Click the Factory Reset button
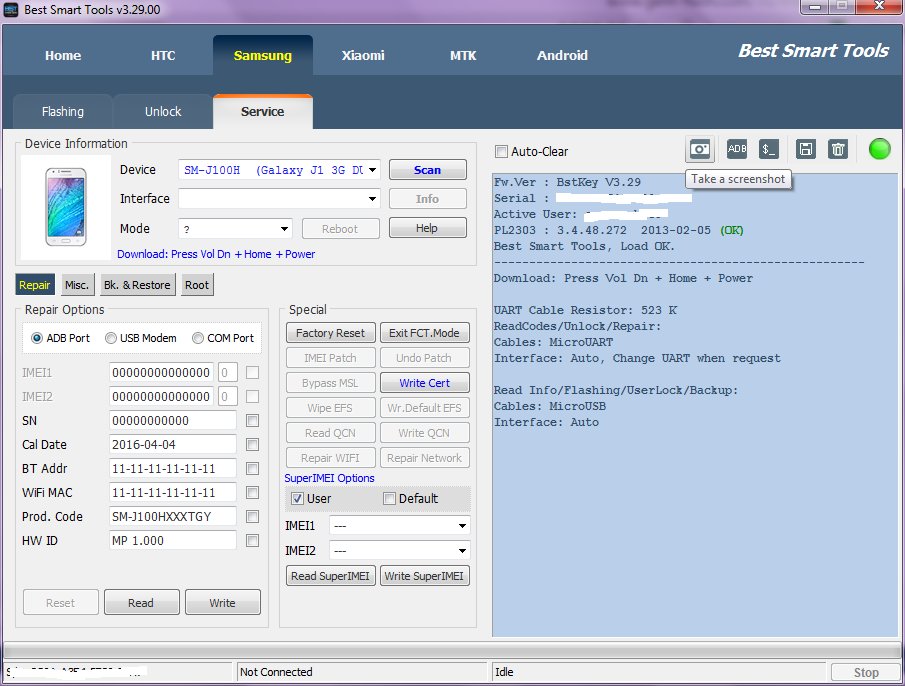 pyautogui.click(x=331, y=333)
